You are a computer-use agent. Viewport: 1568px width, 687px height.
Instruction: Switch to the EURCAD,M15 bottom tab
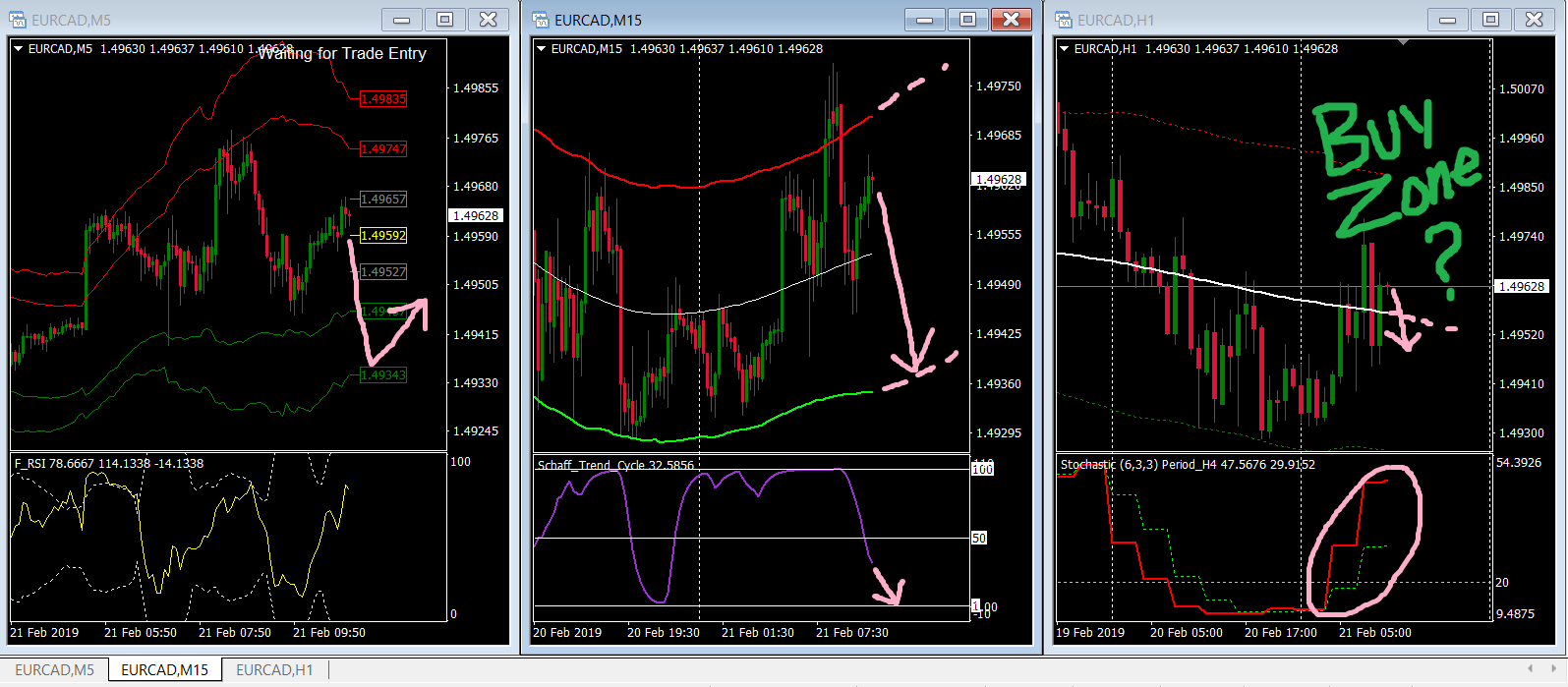pos(164,669)
